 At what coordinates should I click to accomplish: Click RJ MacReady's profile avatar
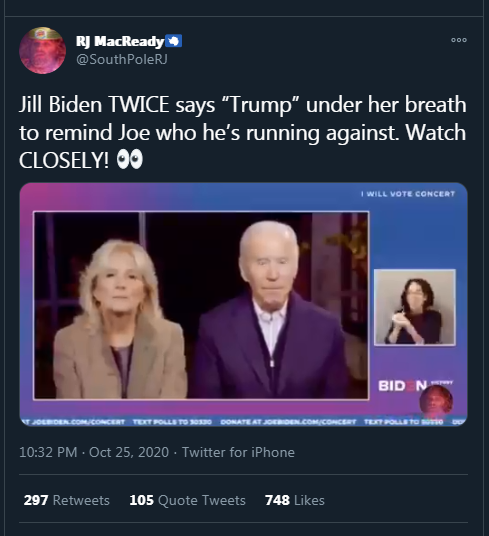42,50
